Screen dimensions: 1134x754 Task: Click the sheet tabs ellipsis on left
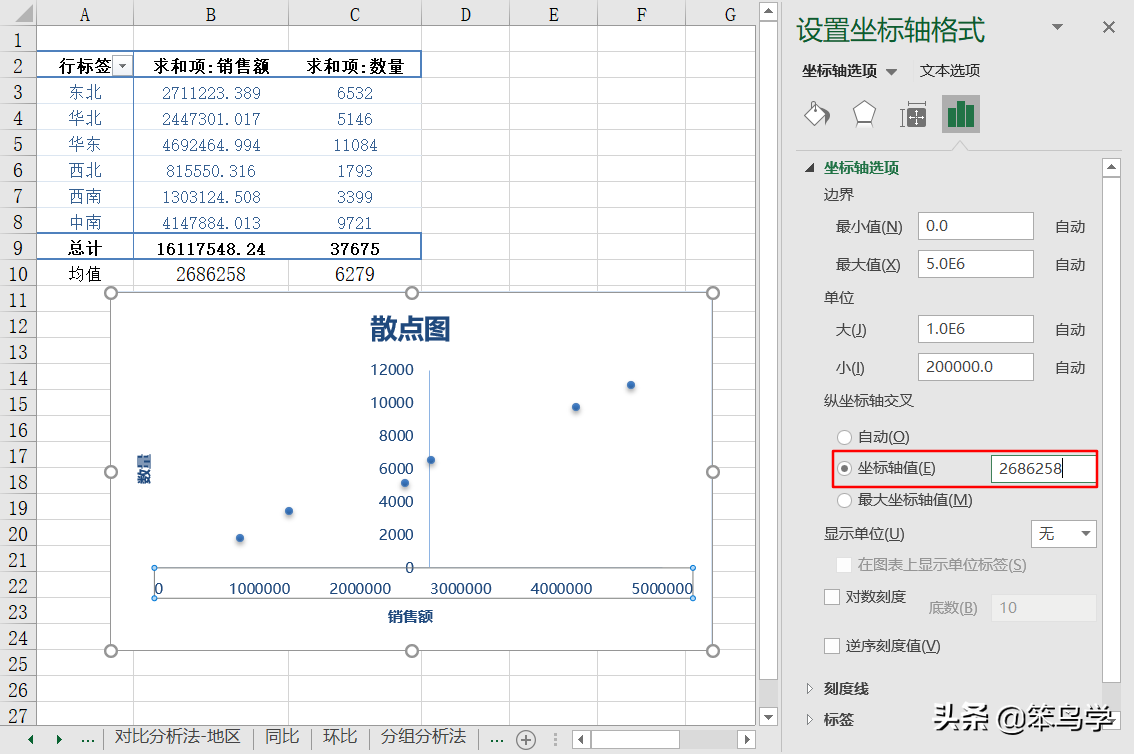88,739
